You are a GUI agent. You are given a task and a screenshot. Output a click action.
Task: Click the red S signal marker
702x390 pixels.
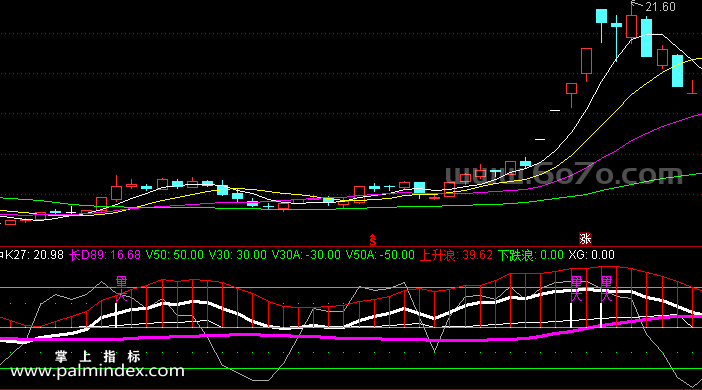372,240
